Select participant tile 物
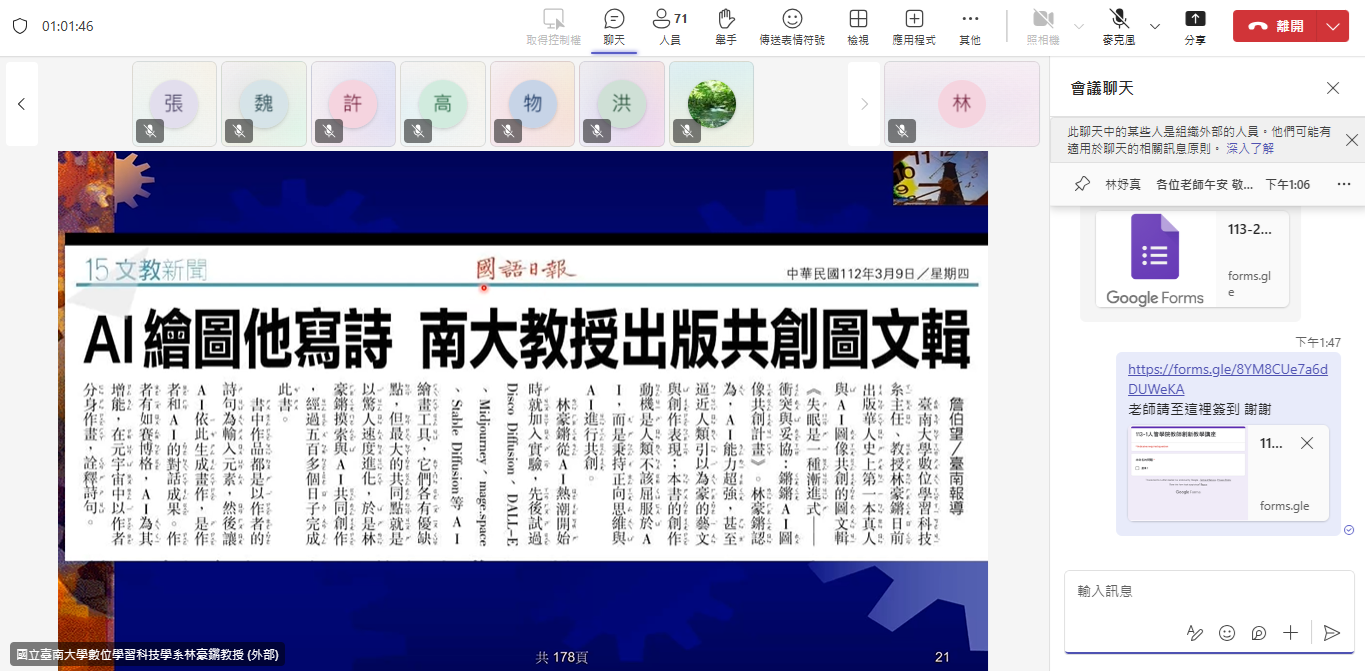The width and height of the screenshot is (1365, 671). (532, 104)
